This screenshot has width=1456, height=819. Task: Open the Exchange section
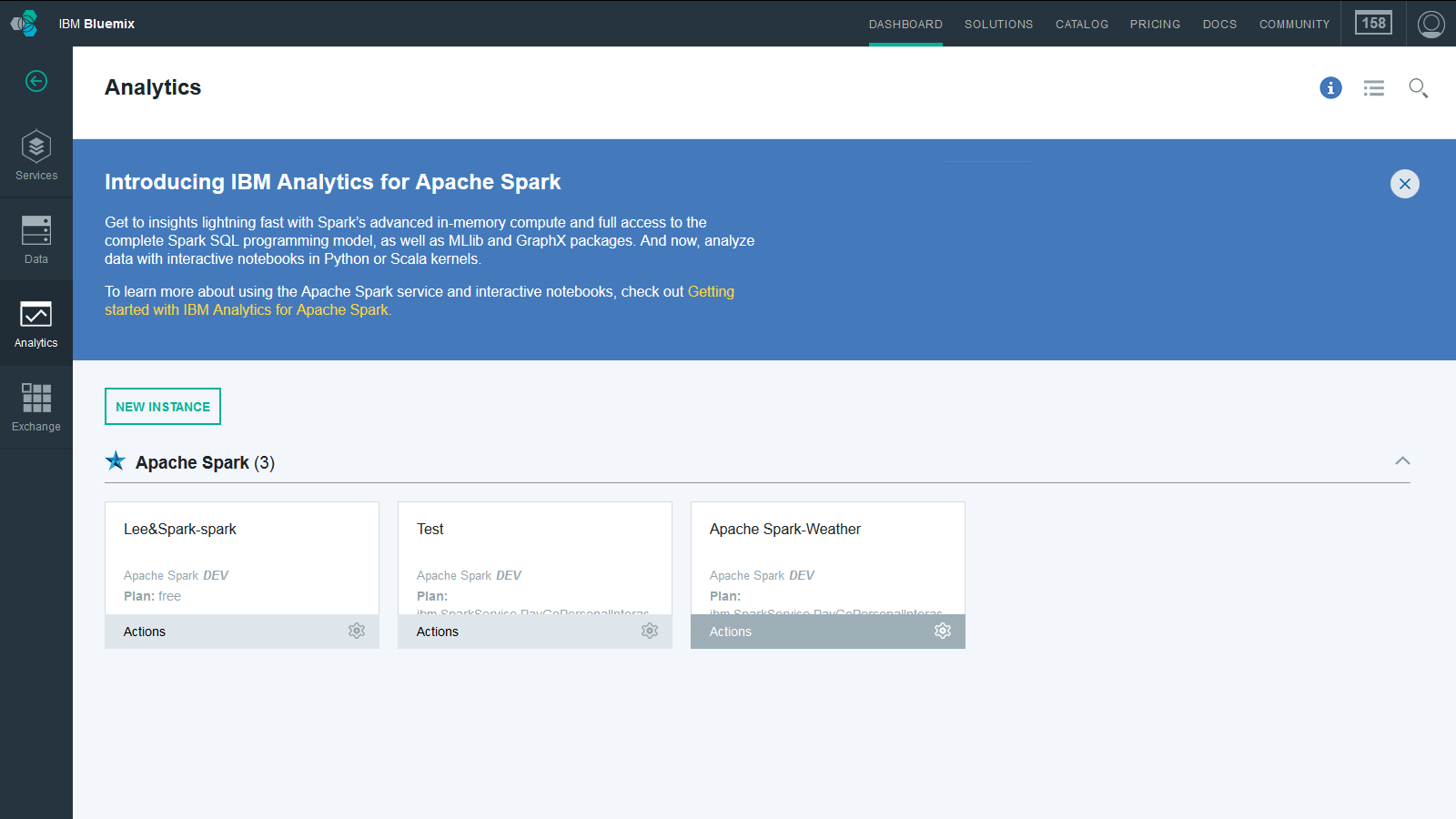click(x=35, y=402)
